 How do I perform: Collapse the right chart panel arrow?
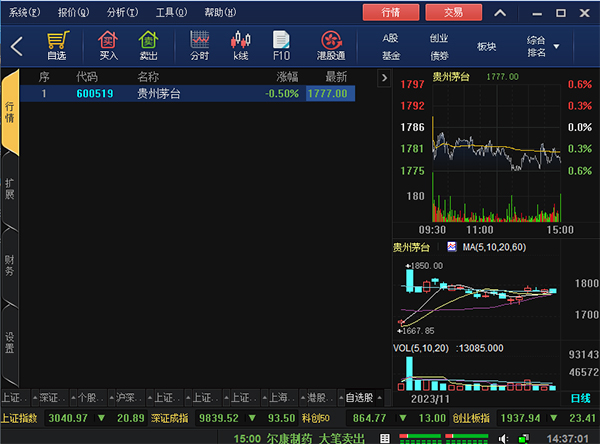(x=384, y=77)
